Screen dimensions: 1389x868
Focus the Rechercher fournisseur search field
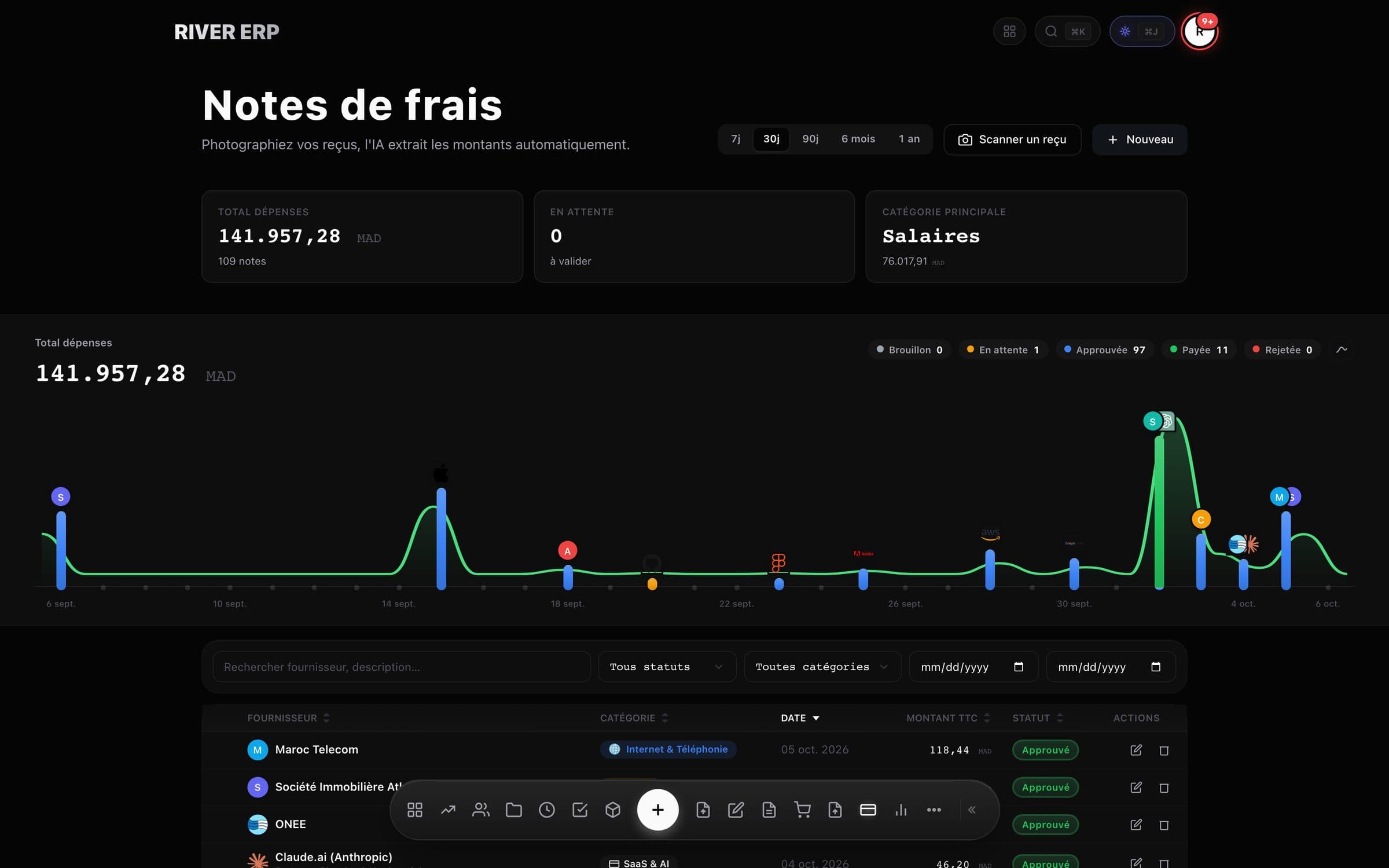(402, 667)
